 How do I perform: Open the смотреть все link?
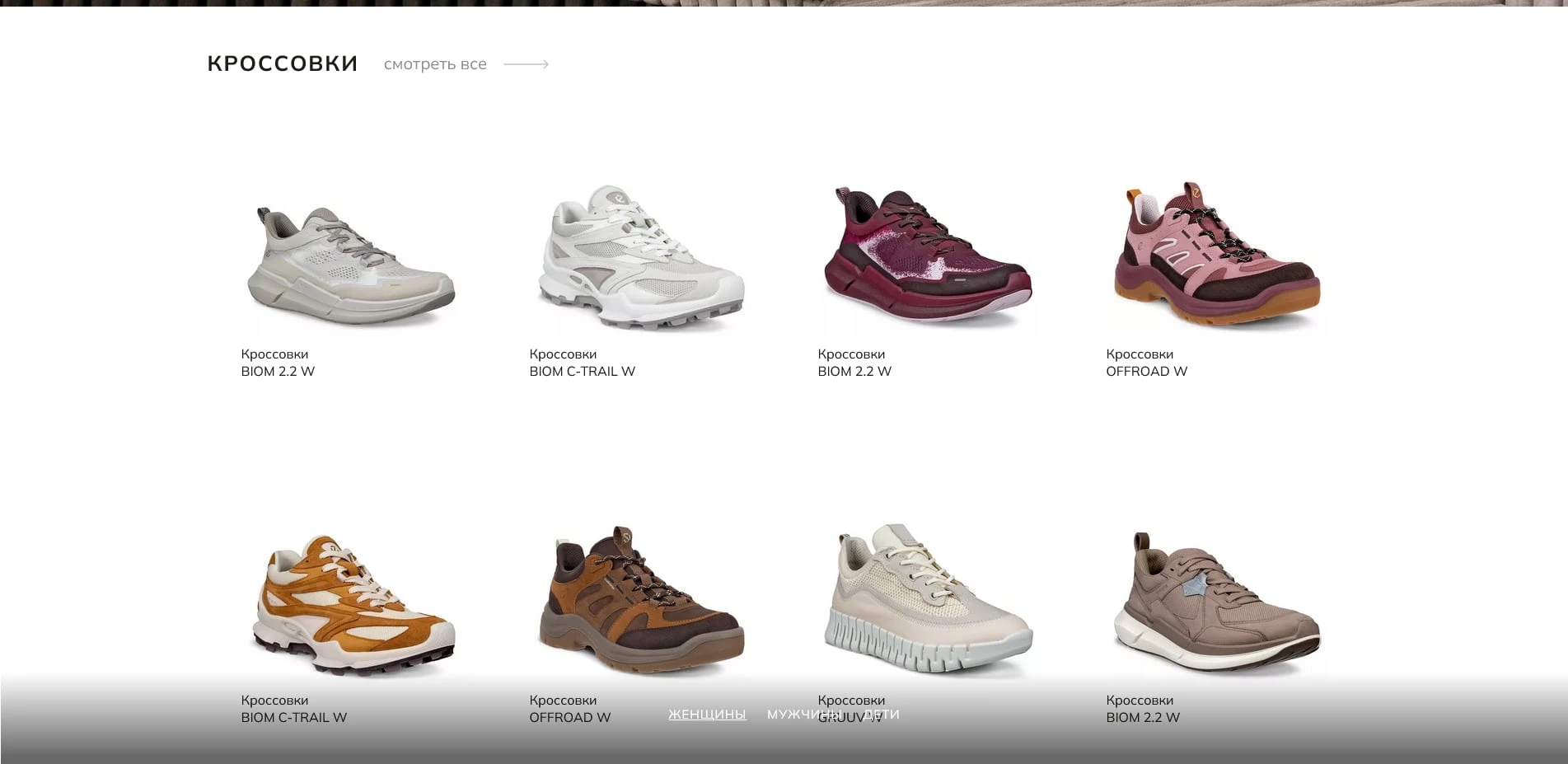435,64
